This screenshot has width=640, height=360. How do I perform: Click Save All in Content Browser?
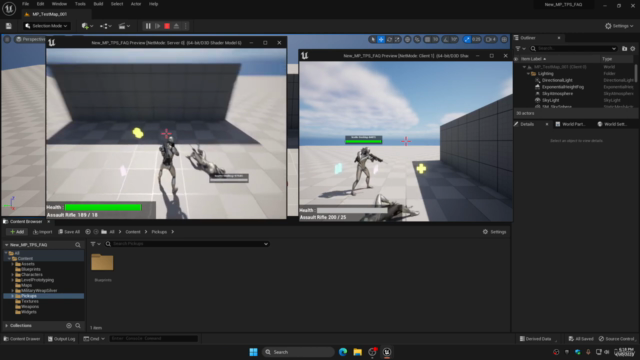click(x=69, y=232)
